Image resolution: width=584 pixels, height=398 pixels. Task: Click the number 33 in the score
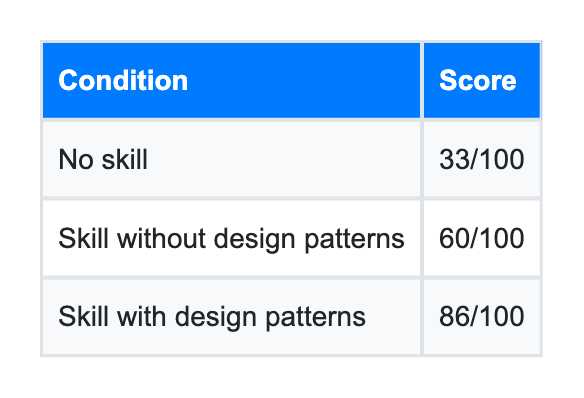(x=454, y=159)
